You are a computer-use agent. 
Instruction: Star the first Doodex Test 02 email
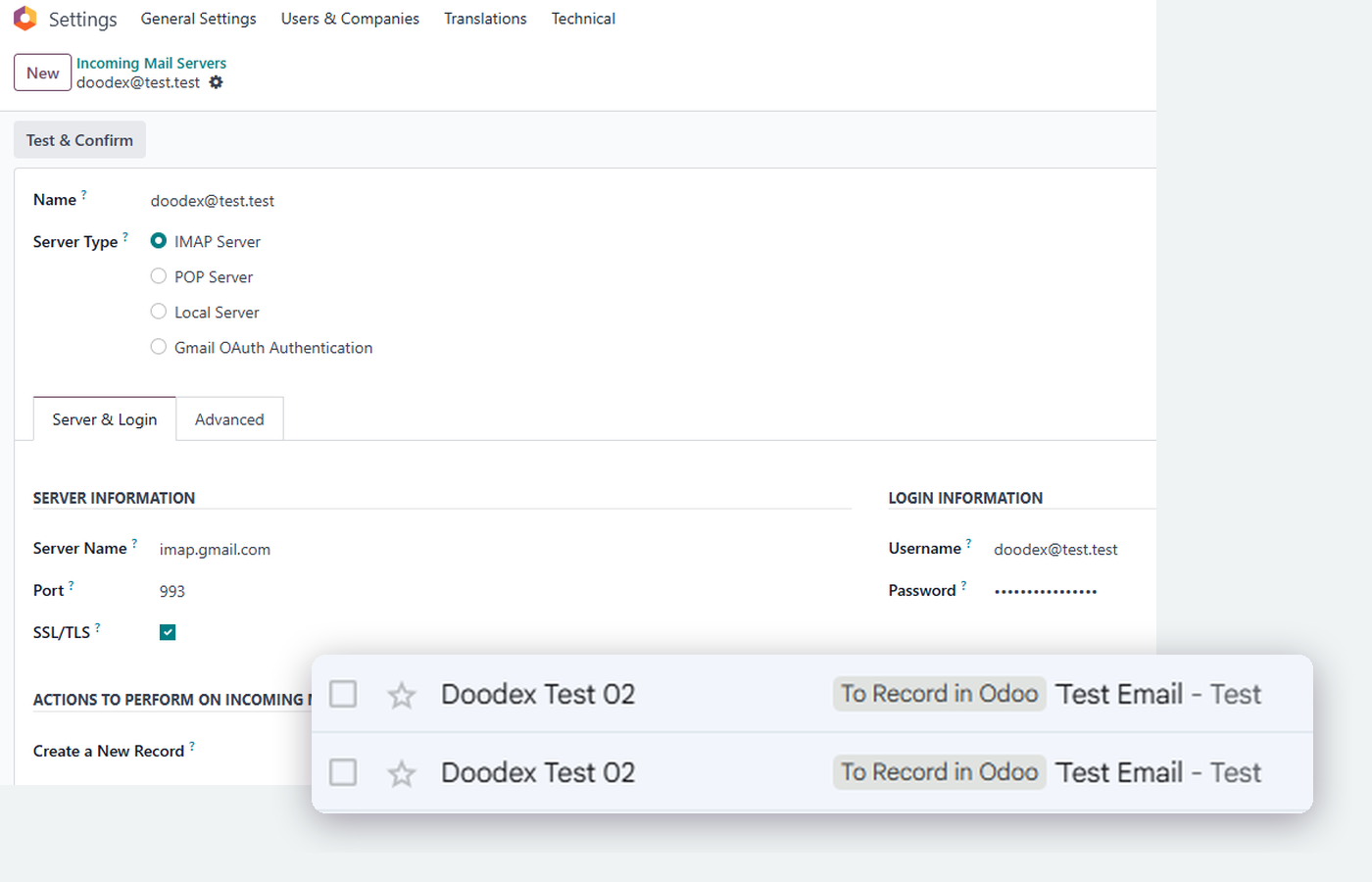click(x=402, y=696)
